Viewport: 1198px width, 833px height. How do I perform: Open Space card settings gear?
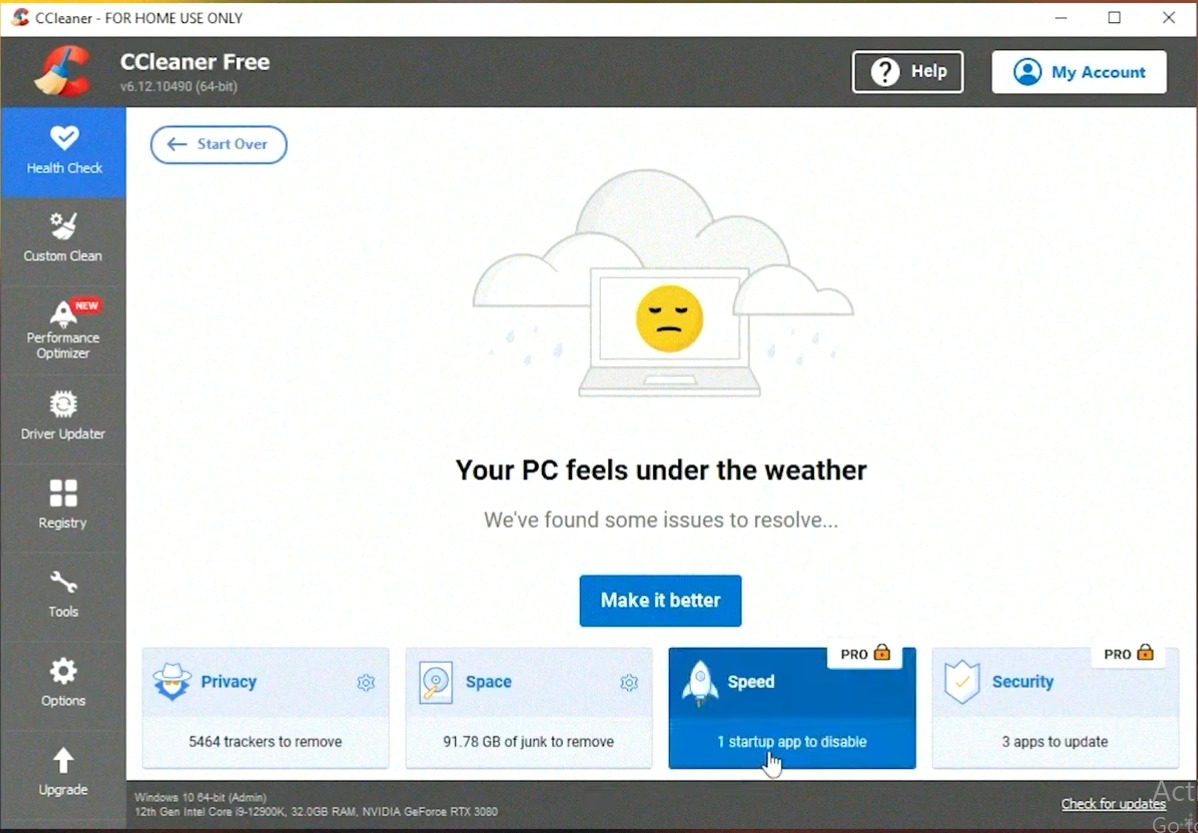point(629,682)
